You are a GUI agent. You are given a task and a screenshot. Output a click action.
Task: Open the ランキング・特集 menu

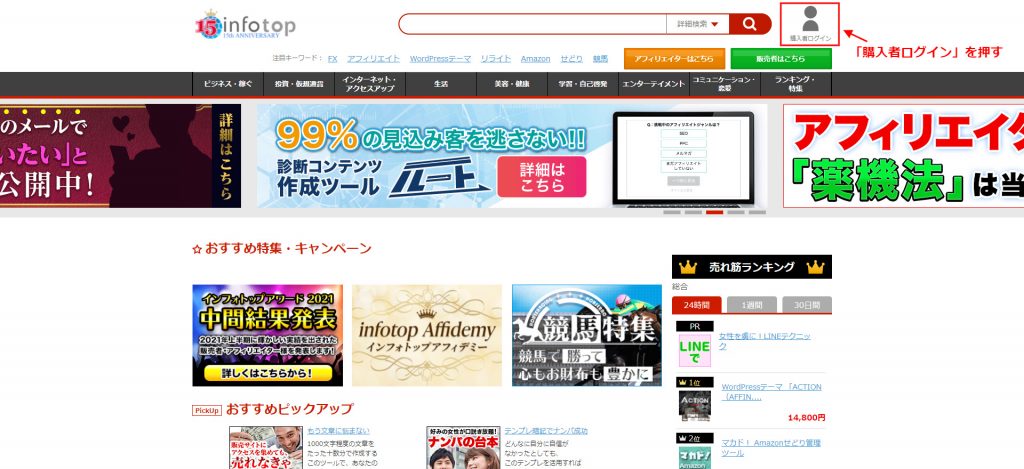(x=795, y=84)
